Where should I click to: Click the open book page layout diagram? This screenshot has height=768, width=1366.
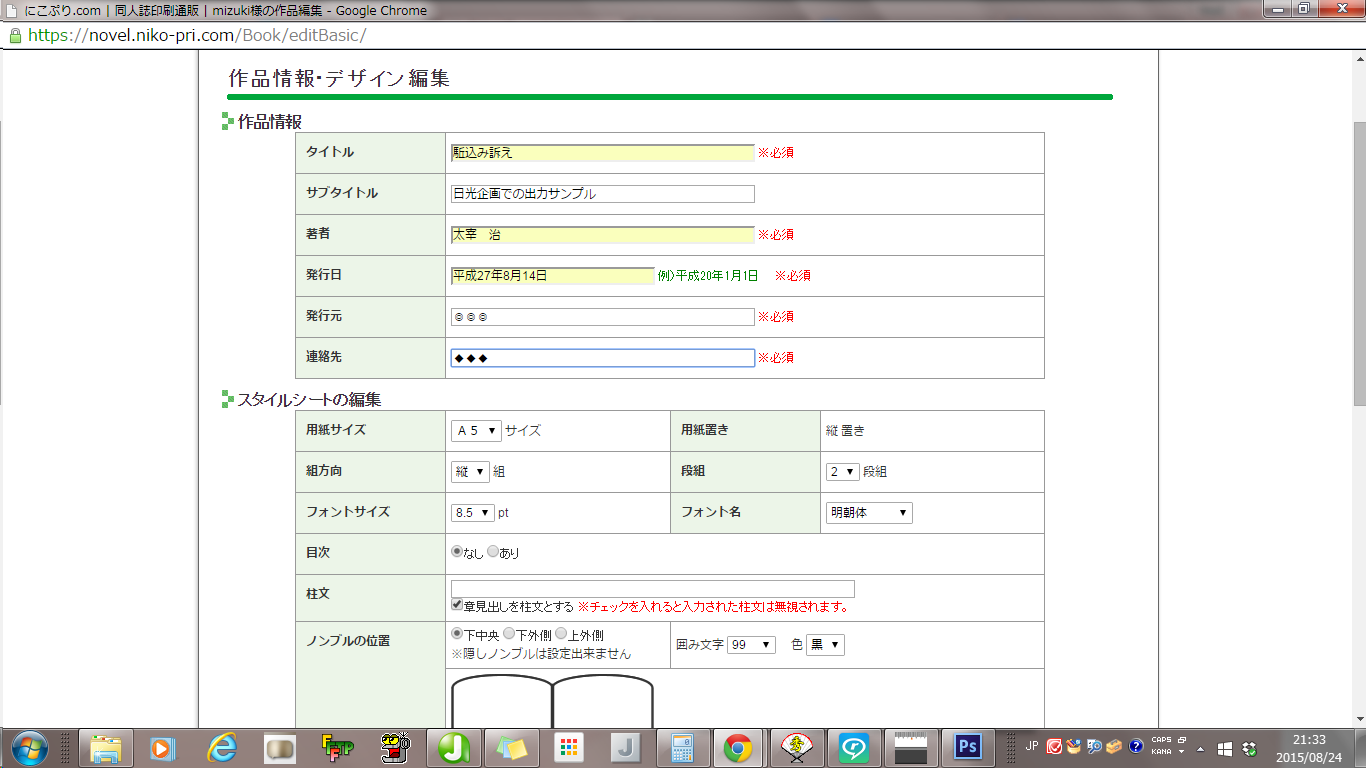552,700
